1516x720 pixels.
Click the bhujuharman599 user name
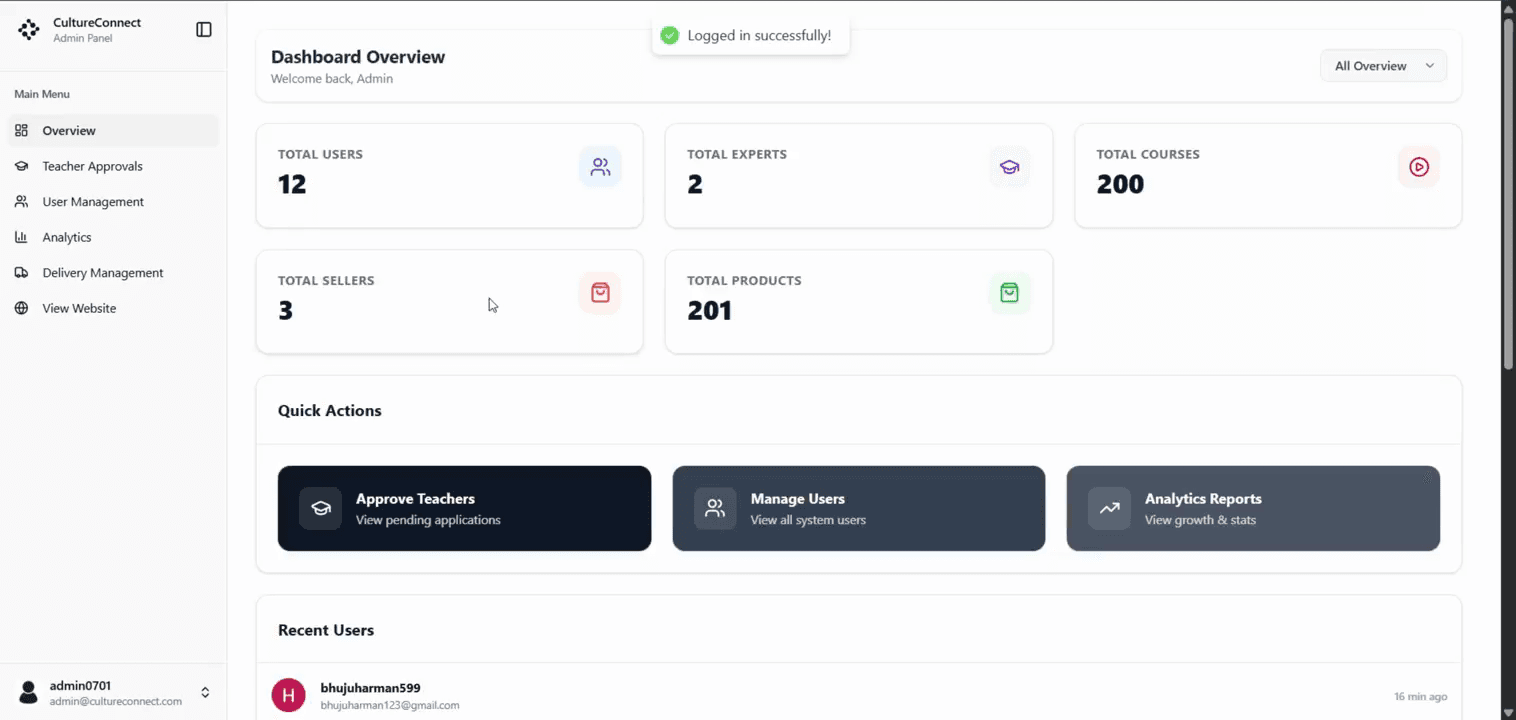click(x=370, y=688)
